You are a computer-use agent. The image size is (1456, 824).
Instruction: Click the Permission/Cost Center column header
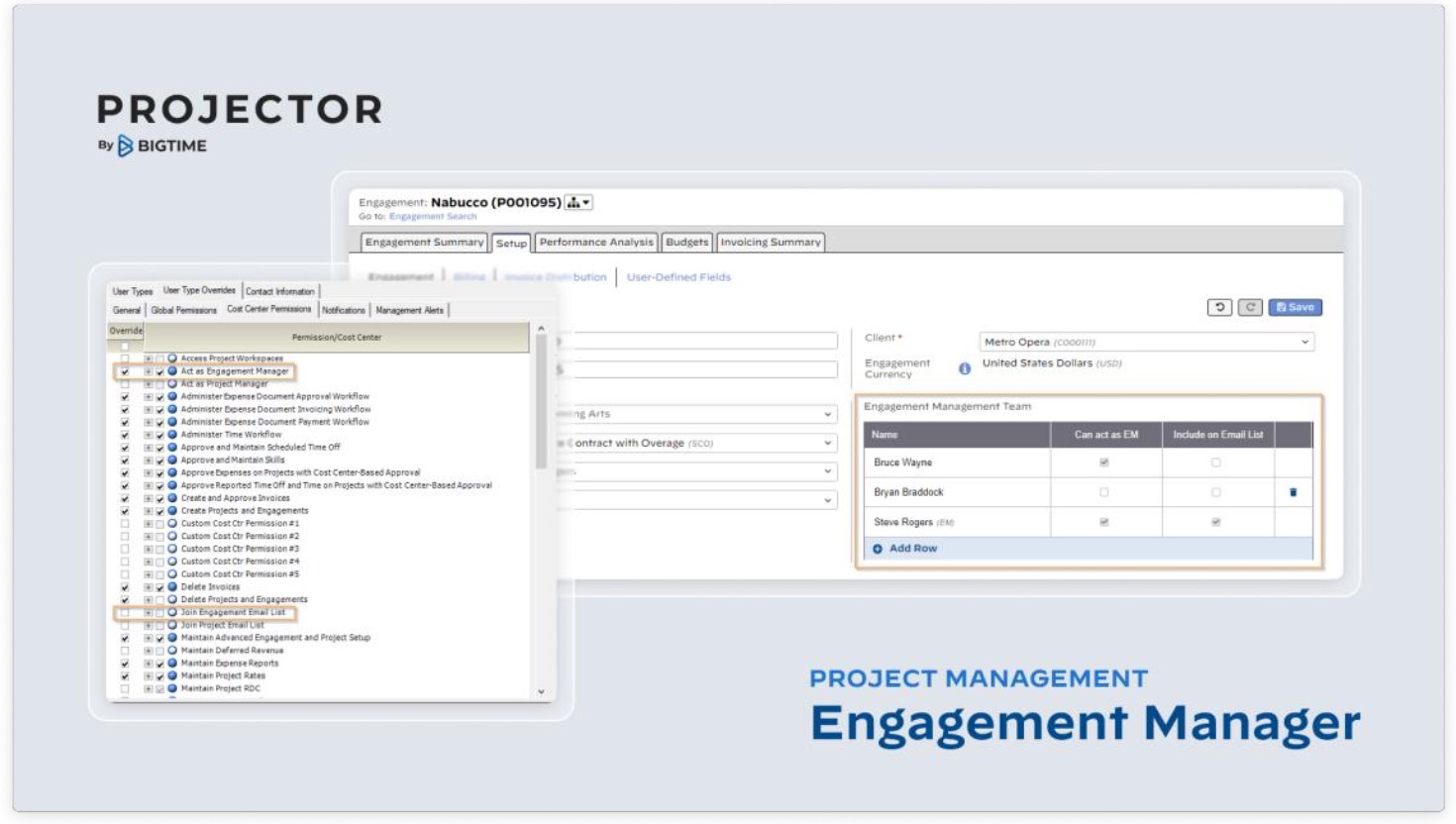click(x=337, y=337)
